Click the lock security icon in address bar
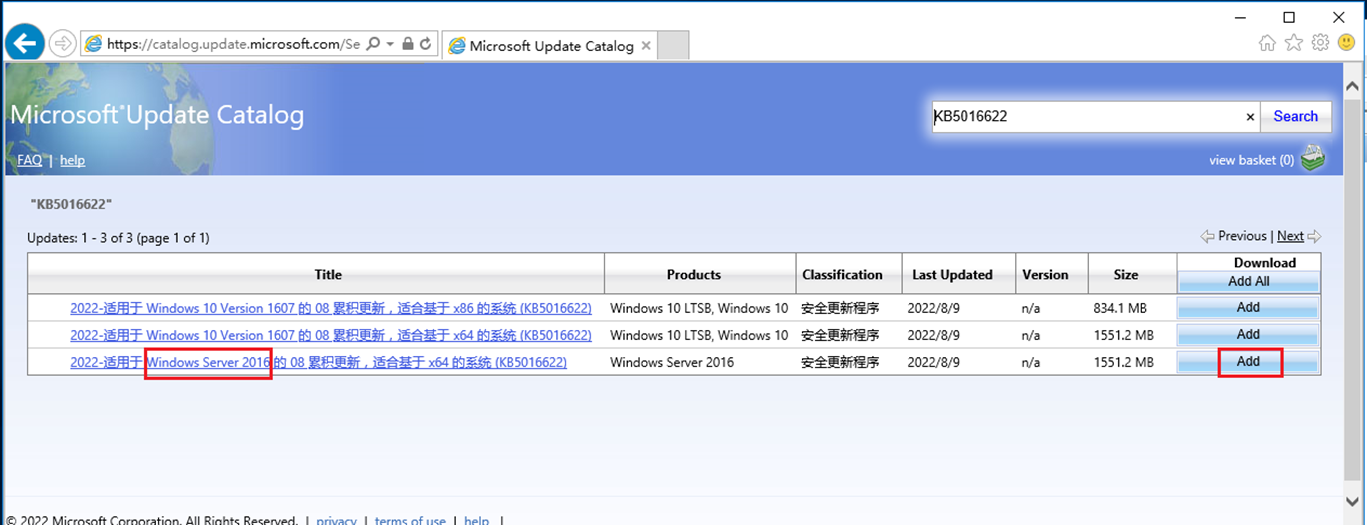Viewport: 1367px width, 525px height. click(x=407, y=44)
